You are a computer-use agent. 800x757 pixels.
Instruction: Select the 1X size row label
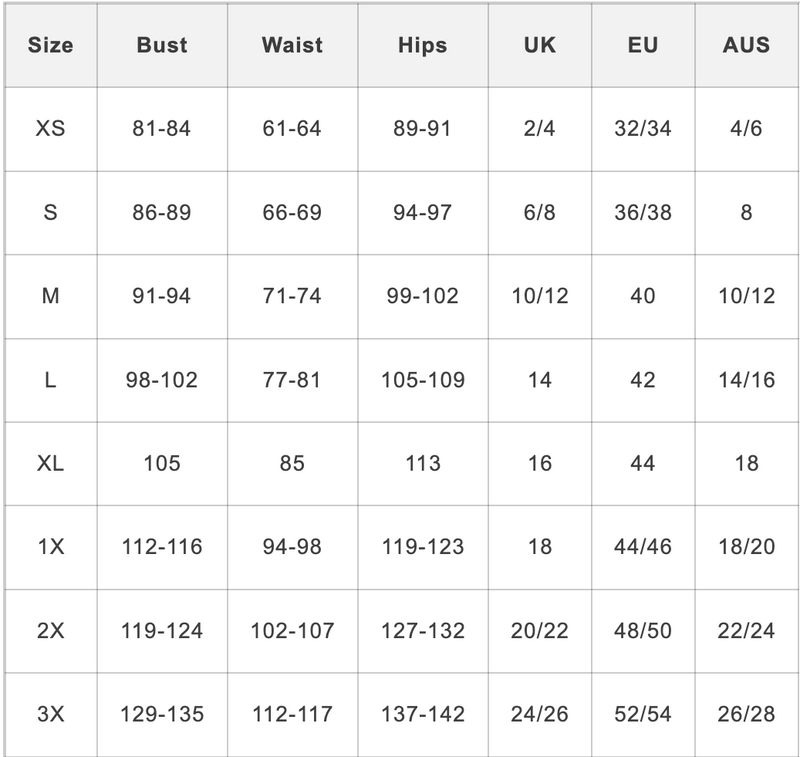(x=50, y=547)
